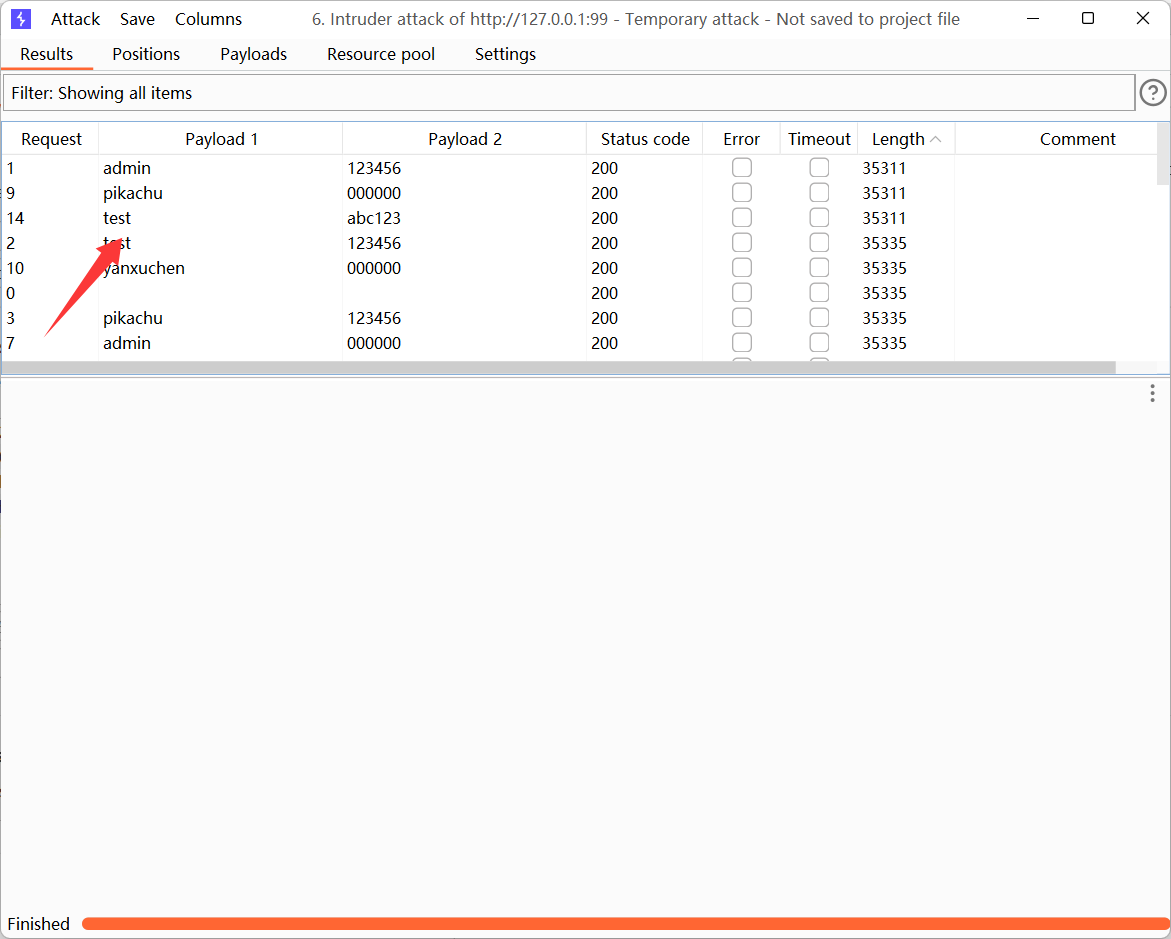Image resolution: width=1171 pixels, height=939 pixels.
Task: Open the three-dot options menu in lower pane
Action: point(1152,393)
